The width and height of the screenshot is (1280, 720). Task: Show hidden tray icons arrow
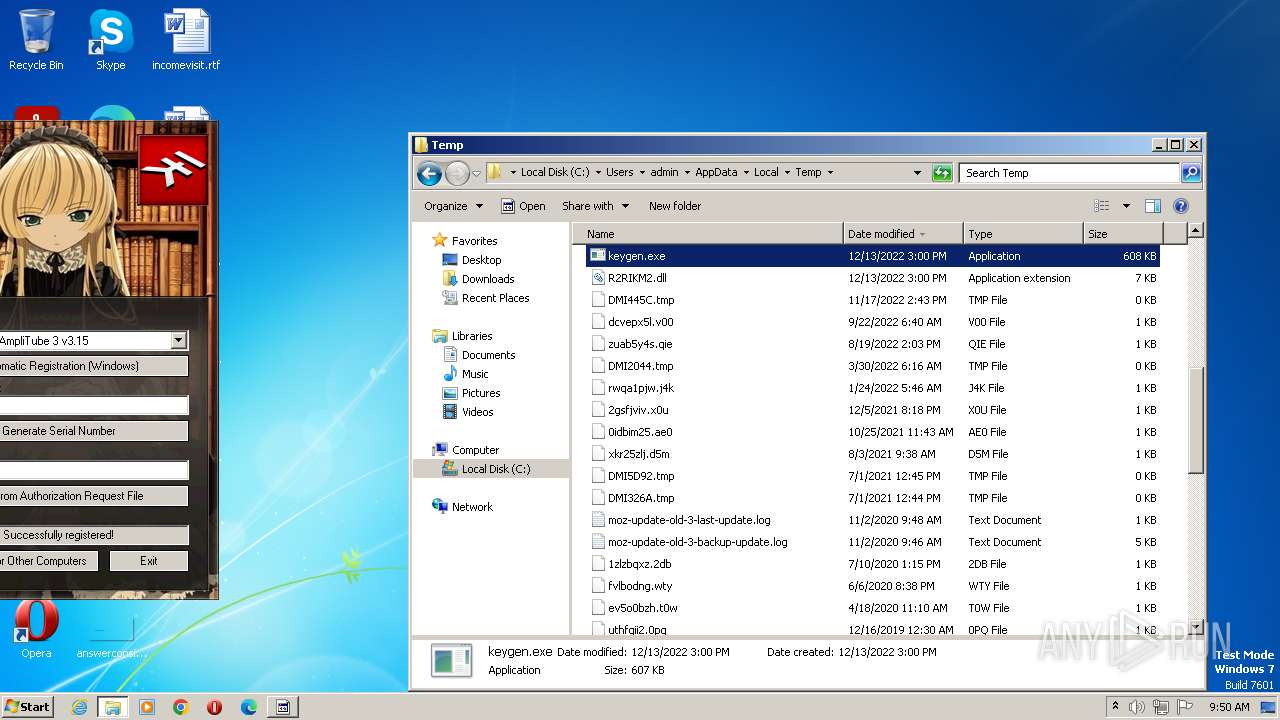pyautogui.click(x=1115, y=707)
